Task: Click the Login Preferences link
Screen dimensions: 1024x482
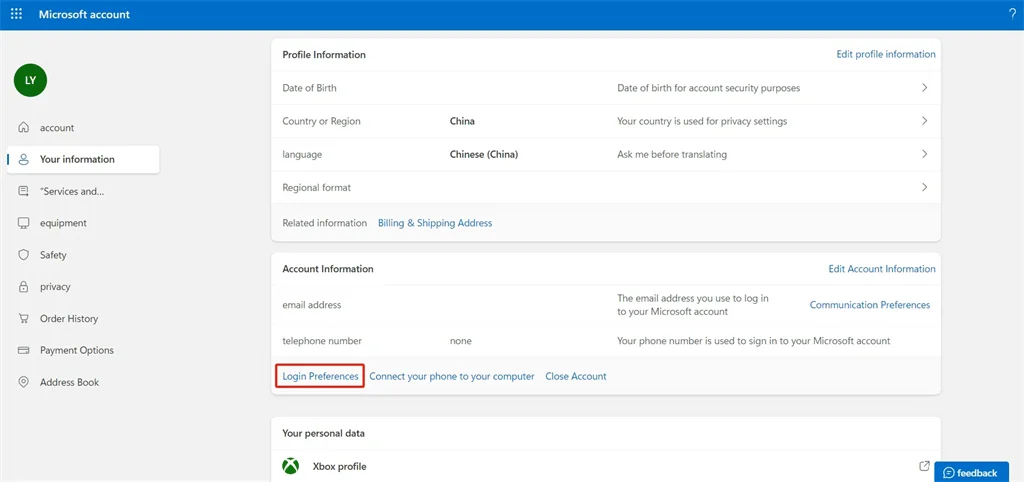Action: point(320,376)
